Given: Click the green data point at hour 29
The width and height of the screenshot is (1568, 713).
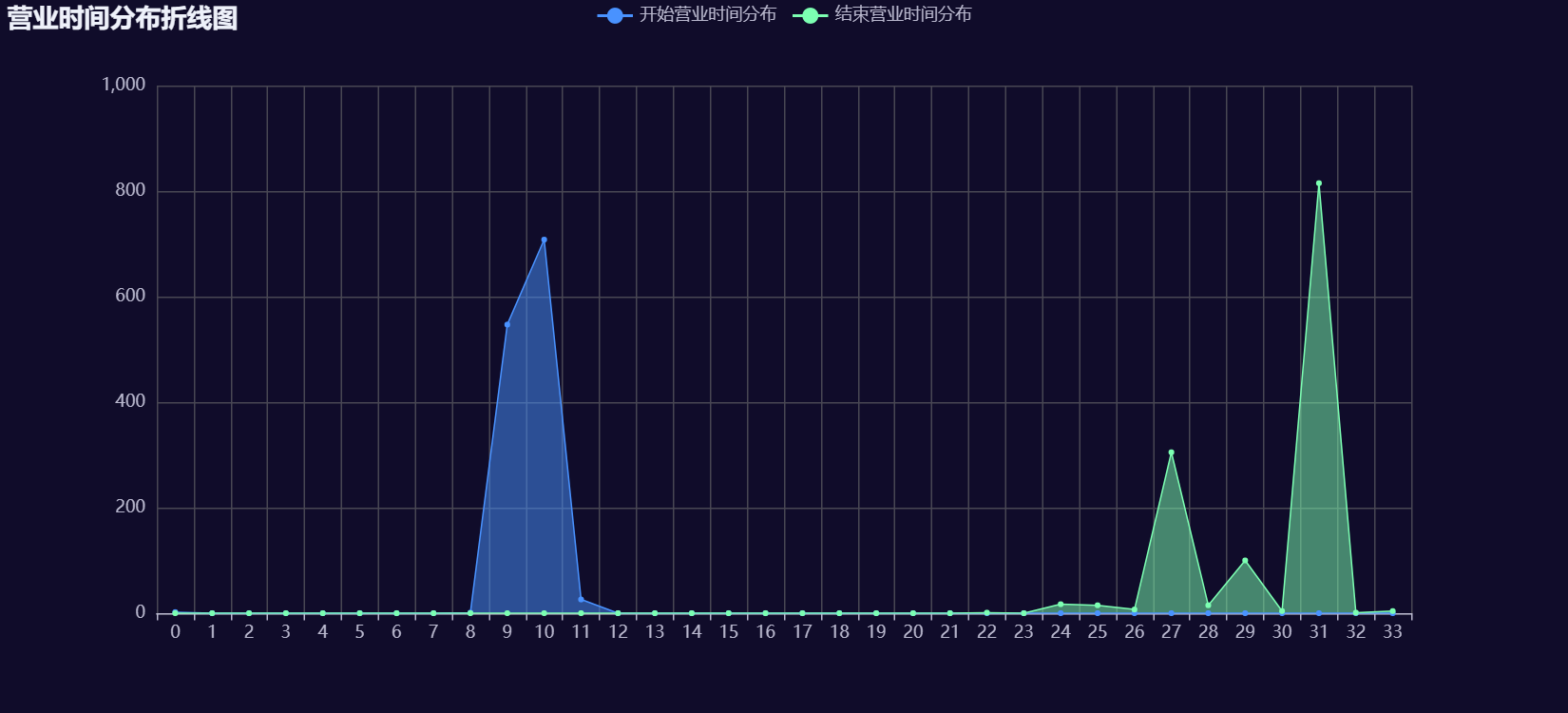Looking at the screenshot, I should coord(1245,561).
